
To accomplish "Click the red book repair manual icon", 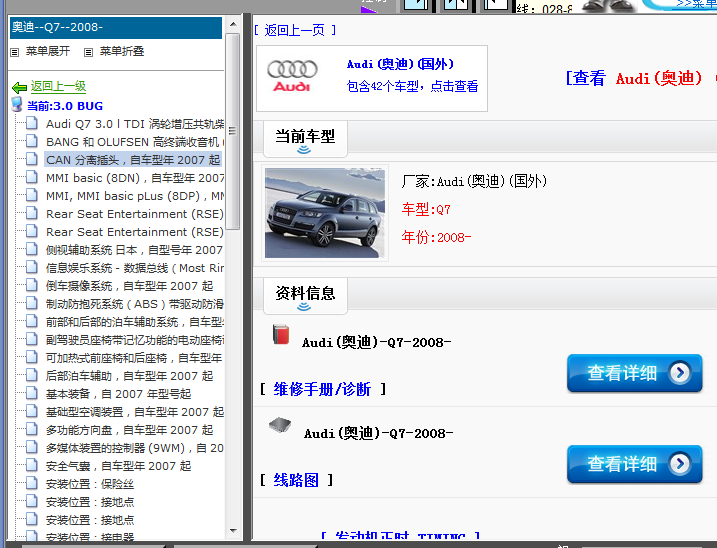I will (x=281, y=335).
